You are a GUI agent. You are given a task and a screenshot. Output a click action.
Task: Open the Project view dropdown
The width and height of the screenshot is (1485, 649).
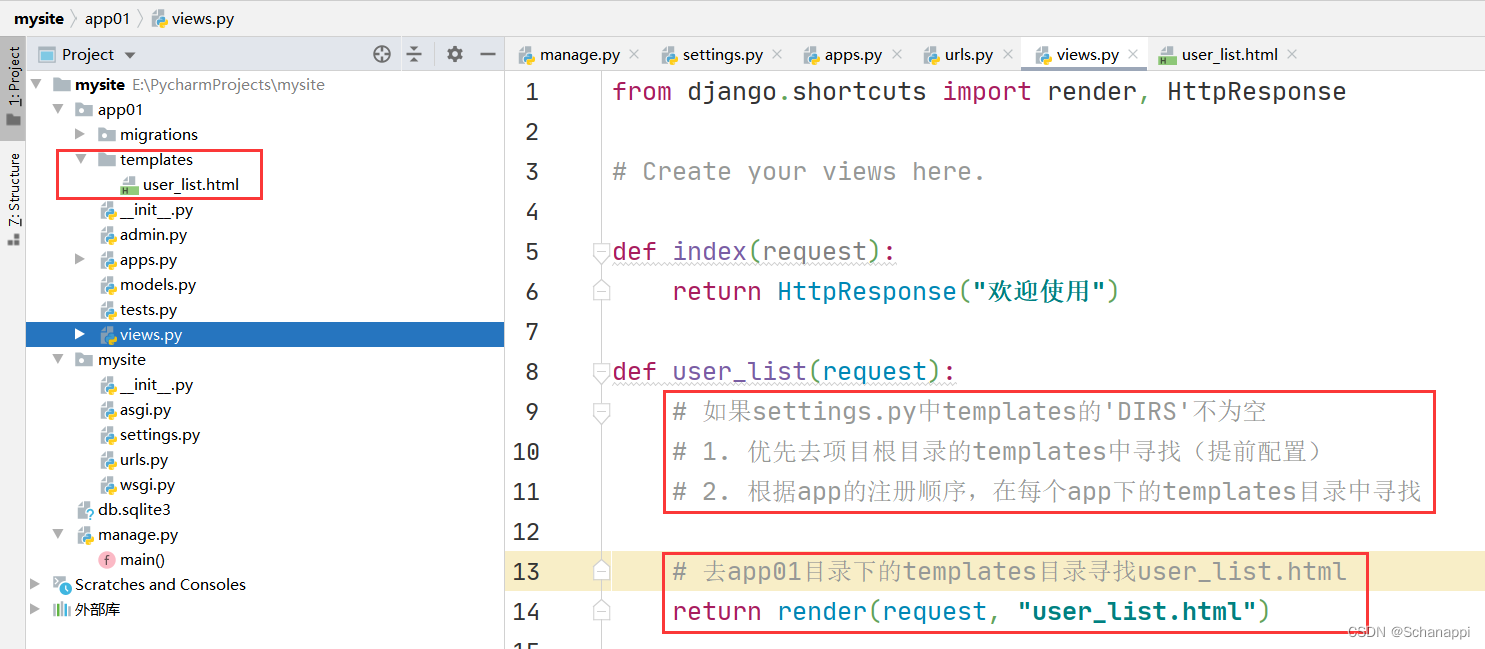click(130, 56)
